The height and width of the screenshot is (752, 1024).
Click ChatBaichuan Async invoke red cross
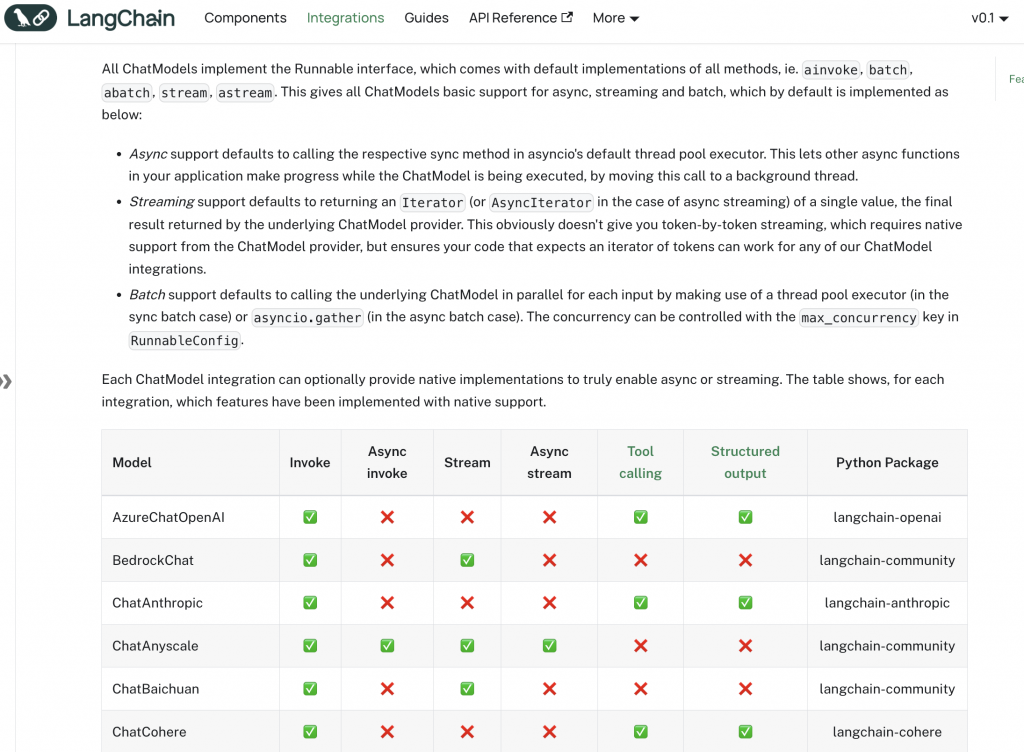click(x=387, y=689)
